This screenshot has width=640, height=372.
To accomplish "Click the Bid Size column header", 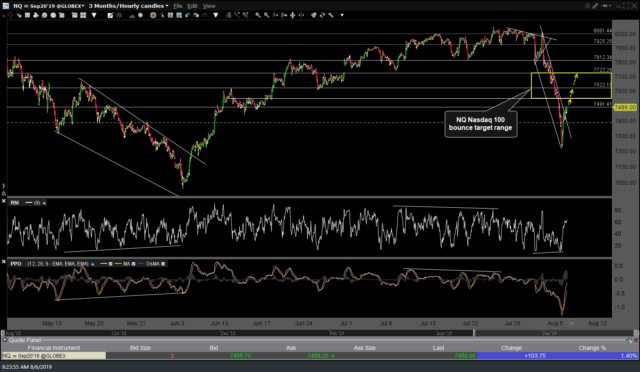I will click(x=140, y=348).
